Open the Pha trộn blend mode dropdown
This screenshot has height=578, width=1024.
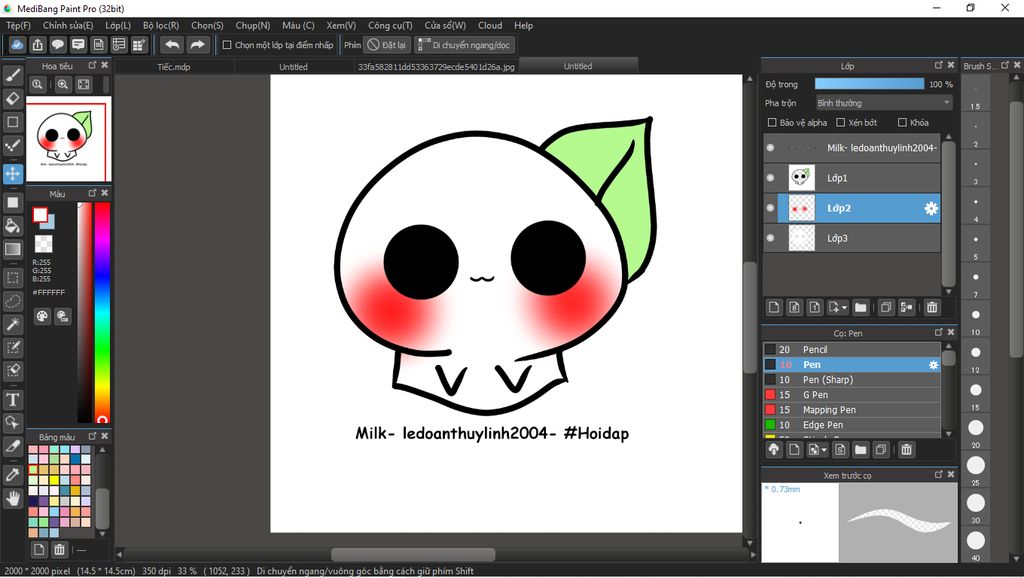(884, 103)
